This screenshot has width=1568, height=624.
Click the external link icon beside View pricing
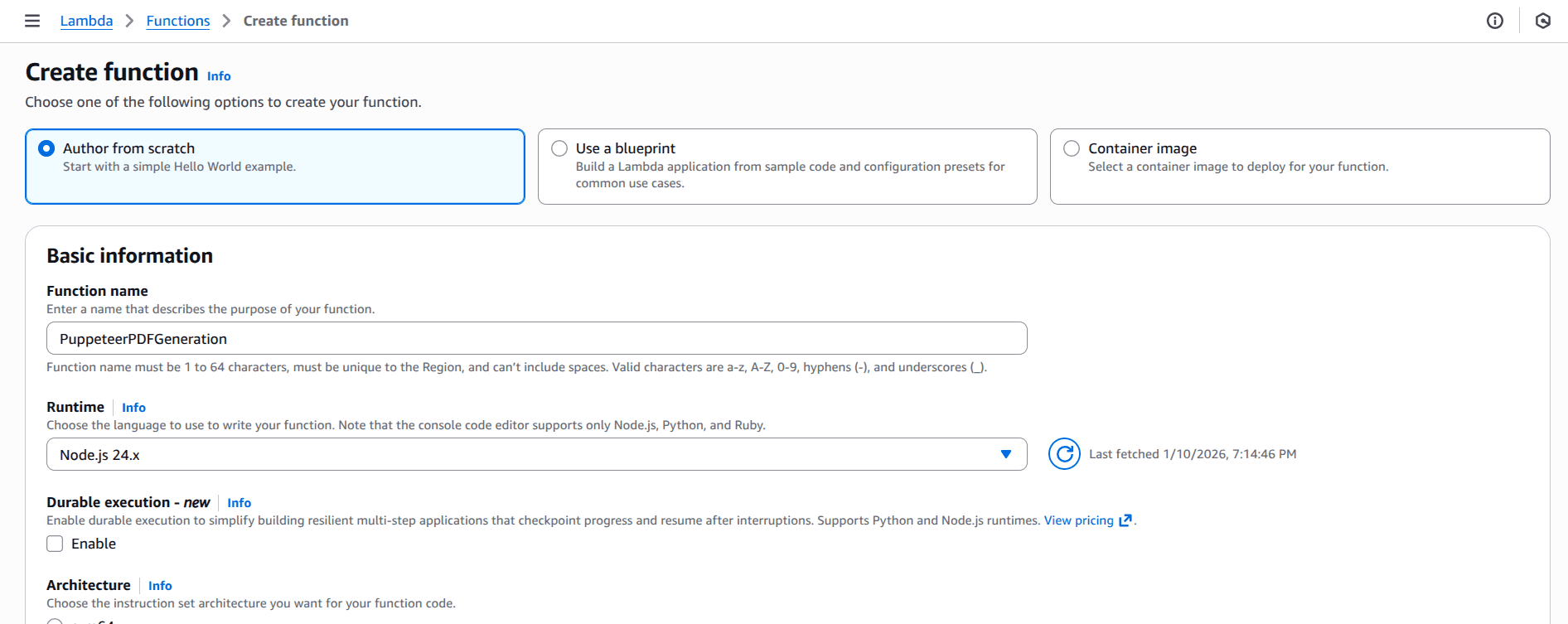click(x=1125, y=520)
